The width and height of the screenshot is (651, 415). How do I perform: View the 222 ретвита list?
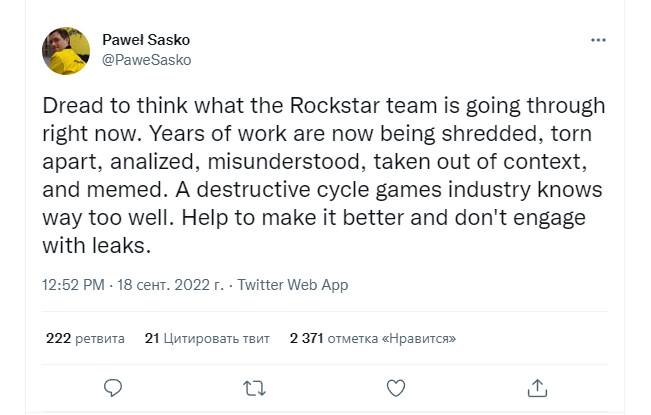(x=85, y=338)
